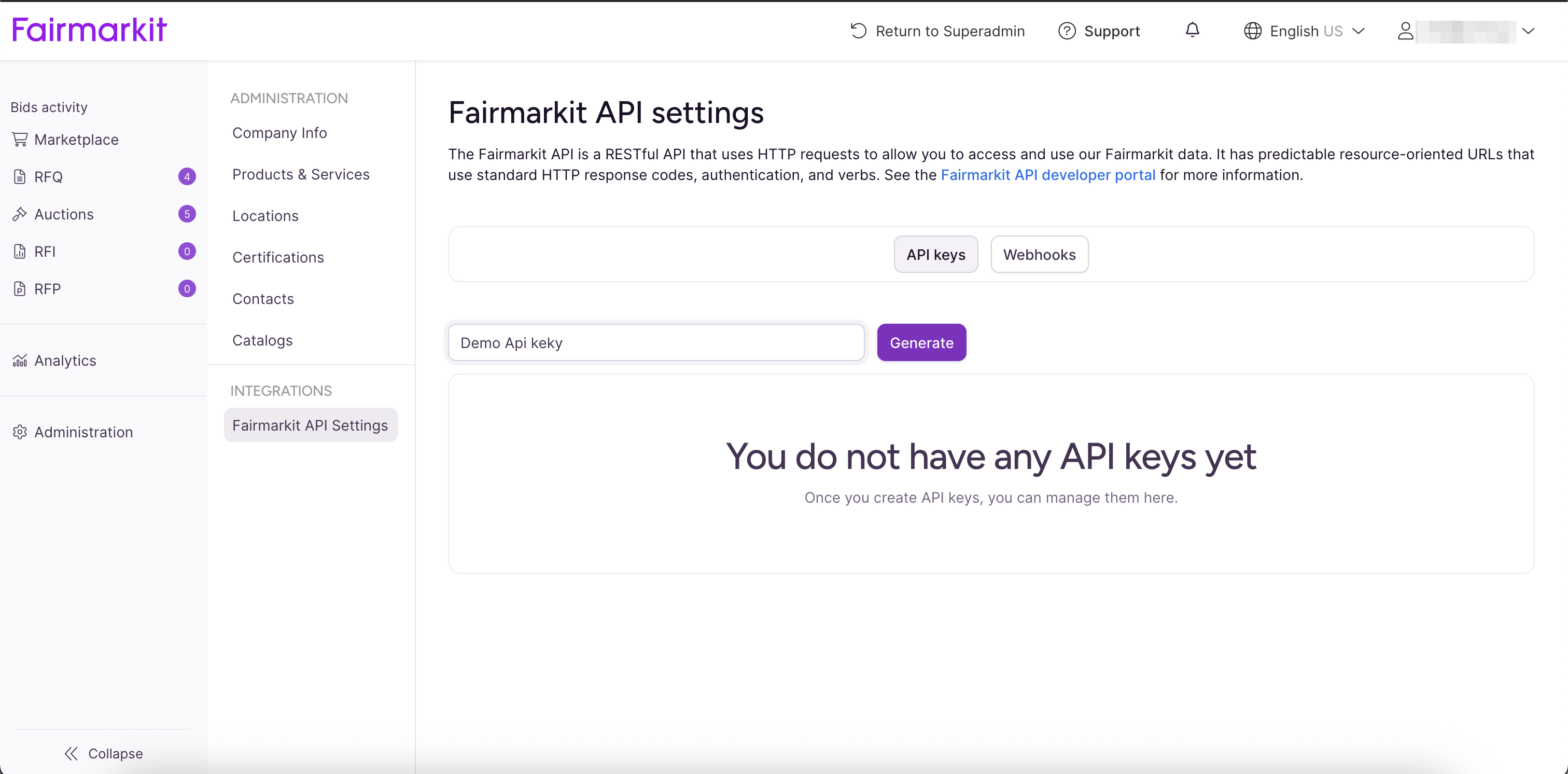Go to RFP in sidebar
1568x774 pixels.
click(x=48, y=288)
